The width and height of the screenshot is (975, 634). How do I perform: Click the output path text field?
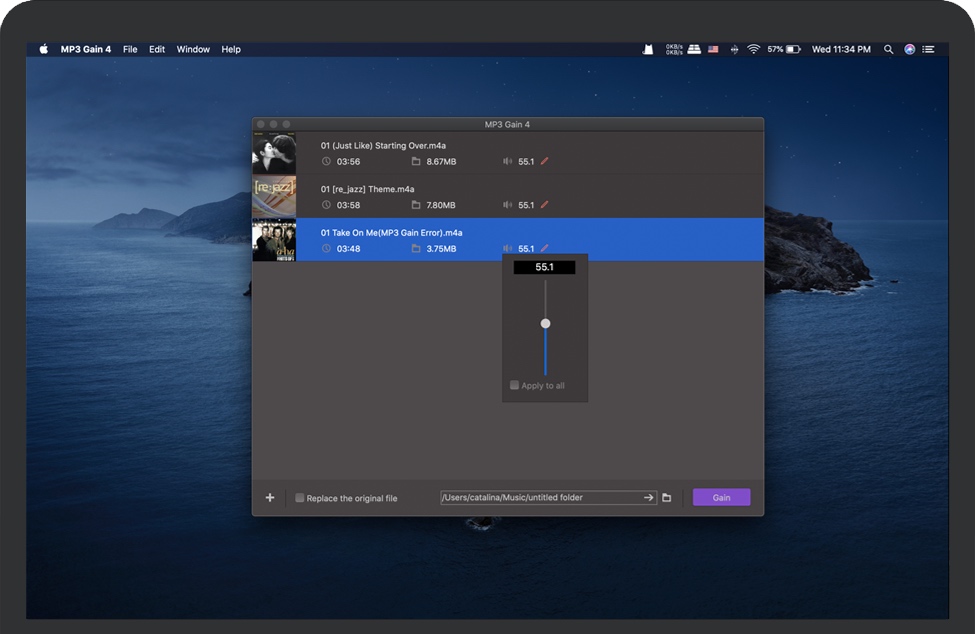pyautogui.click(x=538, y=498)
